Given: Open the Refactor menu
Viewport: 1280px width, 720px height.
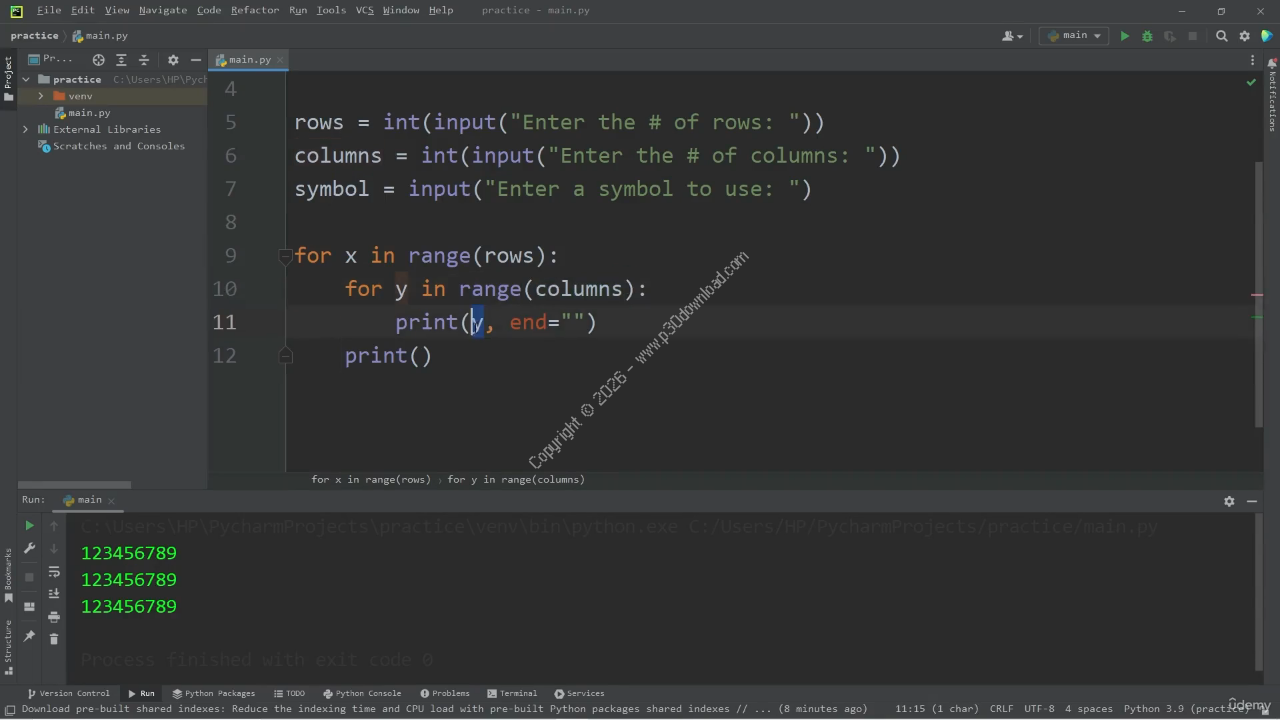Looking at the screenshot, I should pyautogui.click(x=255, y=10).
